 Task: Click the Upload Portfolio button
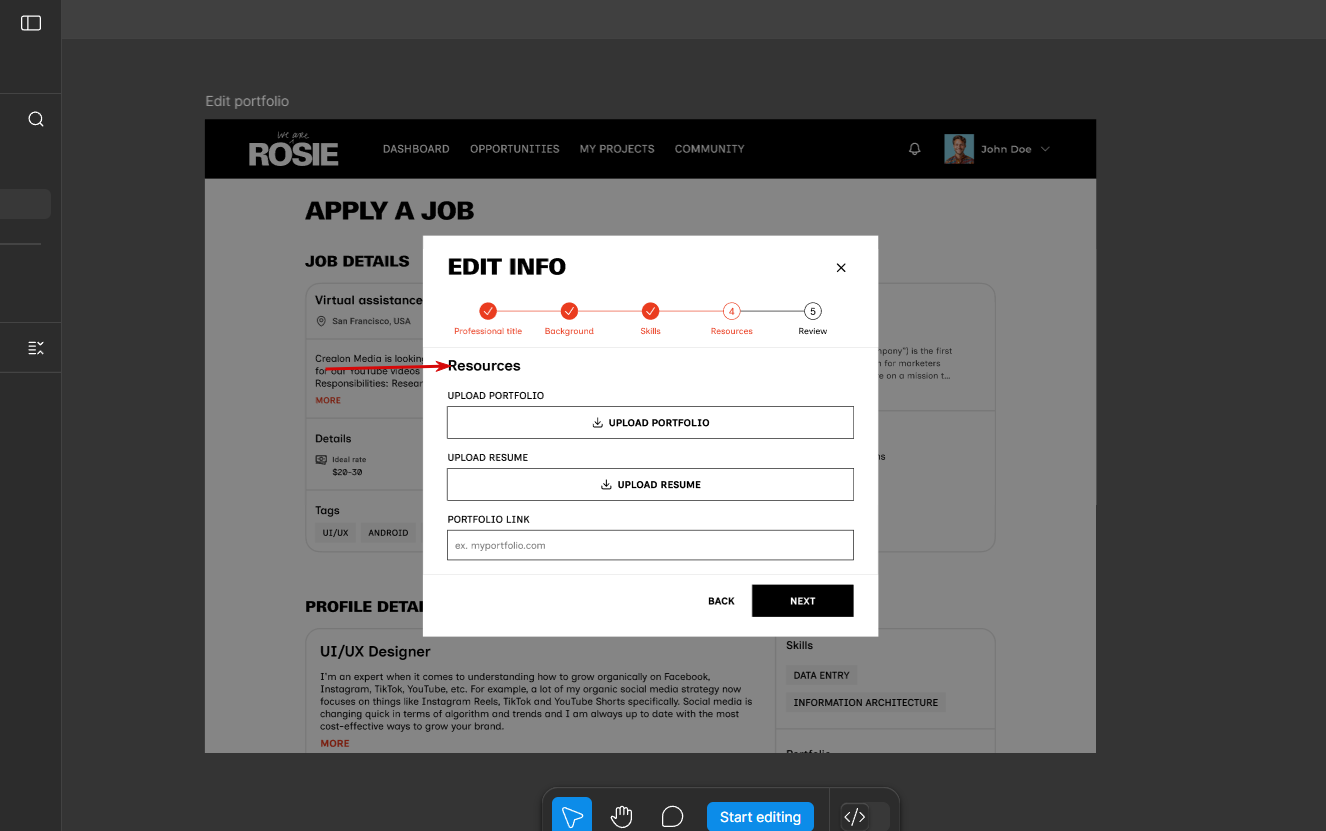coord(650,422)
